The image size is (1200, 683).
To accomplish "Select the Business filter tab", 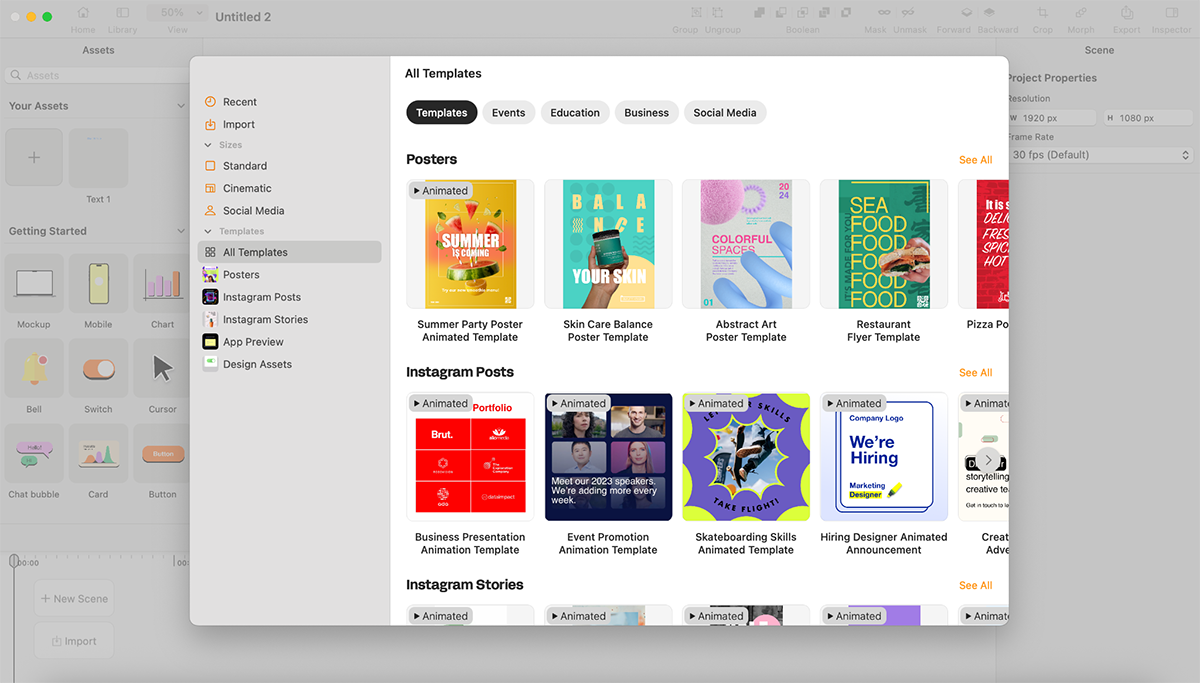I will tap(646, 113).
